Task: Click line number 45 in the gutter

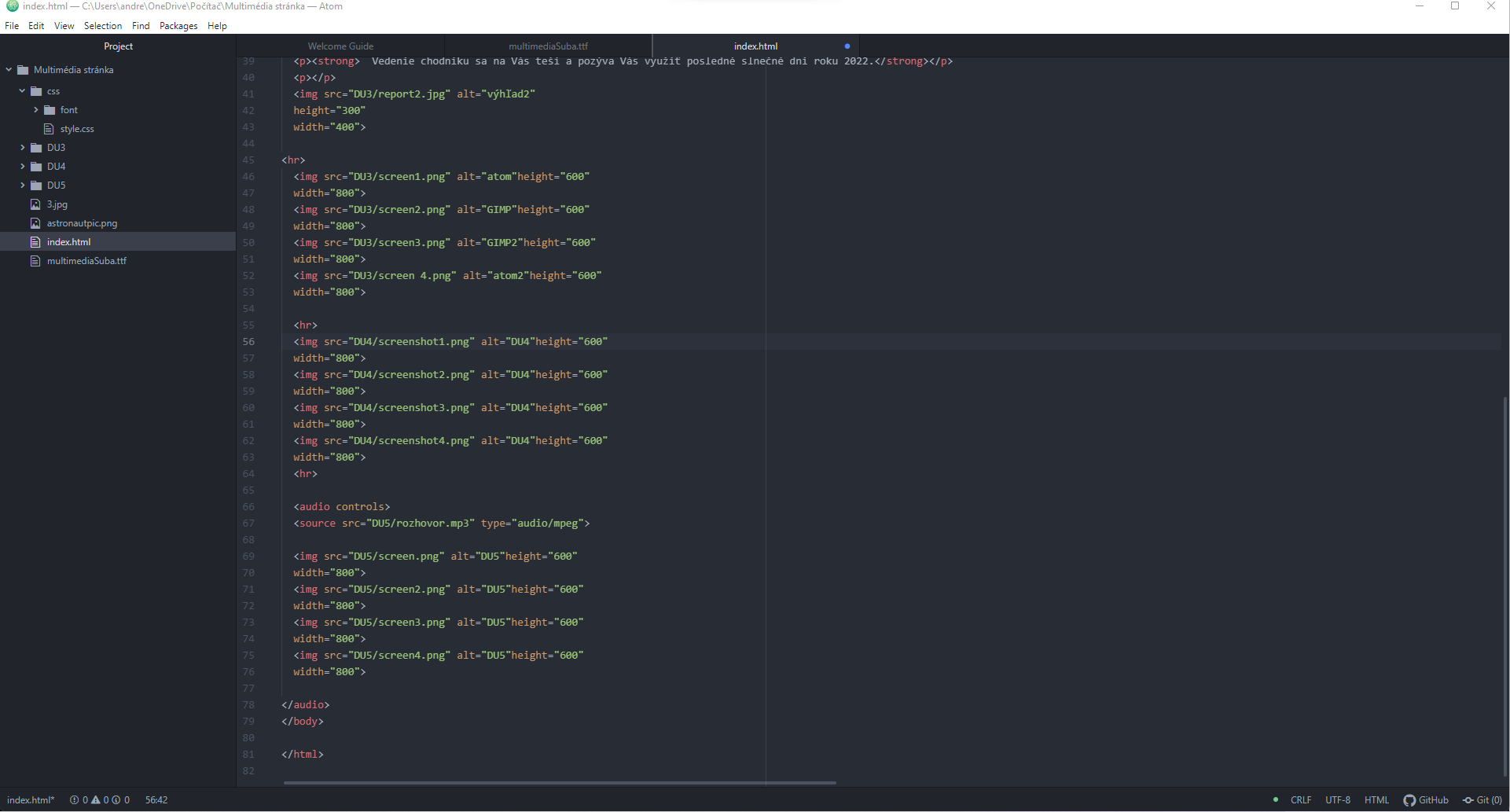Action: pos(248,160)
